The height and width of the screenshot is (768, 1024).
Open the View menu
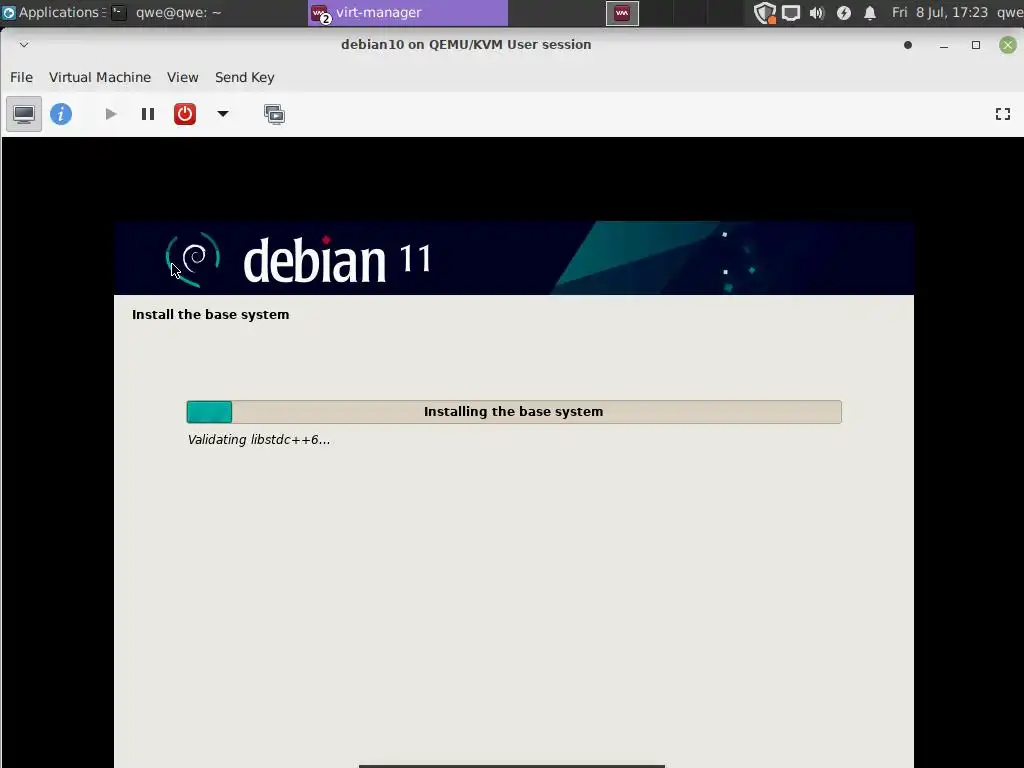coord(182,77)
